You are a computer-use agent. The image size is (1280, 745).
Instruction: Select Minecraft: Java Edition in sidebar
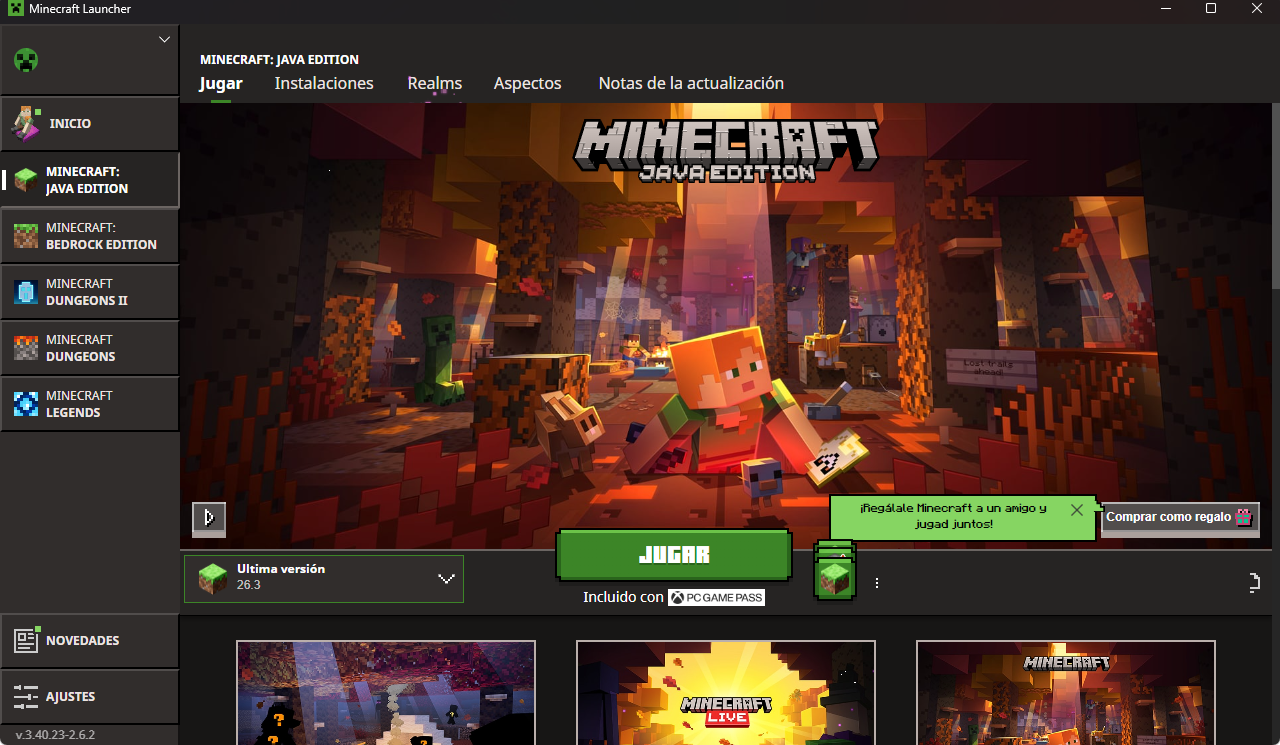[x=90, y=180]
